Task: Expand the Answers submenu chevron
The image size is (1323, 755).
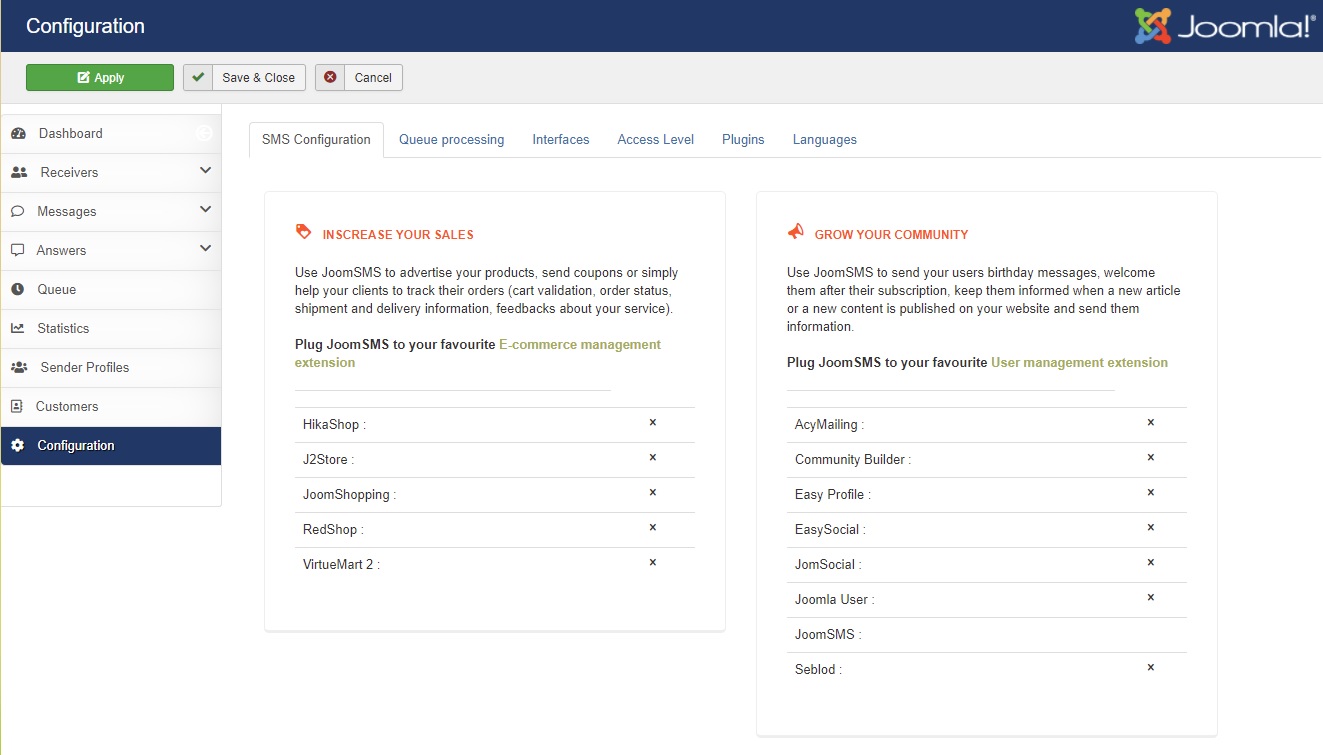Action: pos(205,249)
